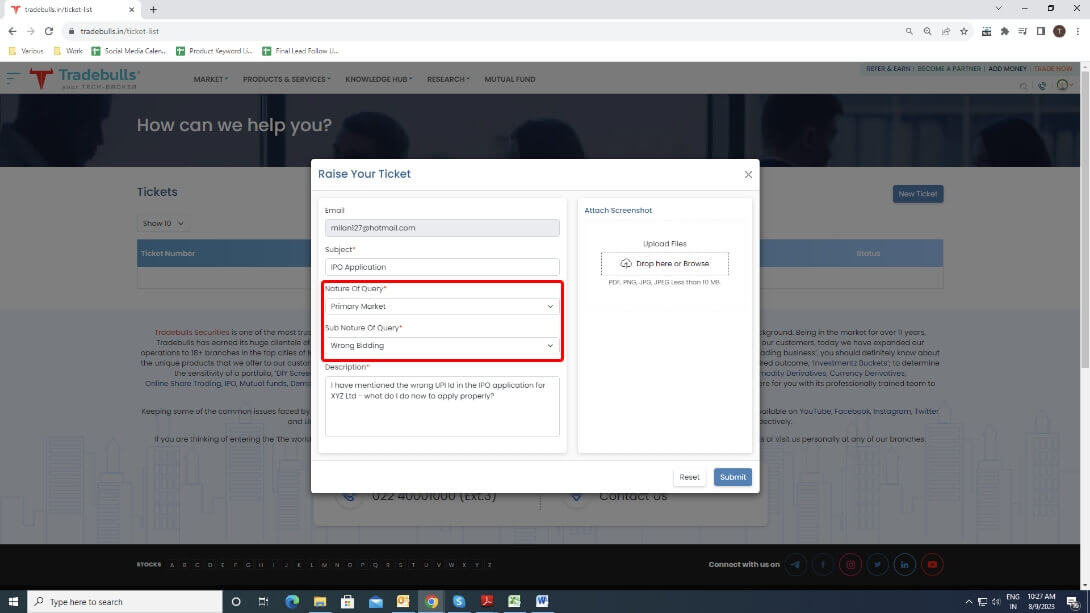Click the upload cloud icon in the drop zone
Screen dimensions: 1090x613
626,264
